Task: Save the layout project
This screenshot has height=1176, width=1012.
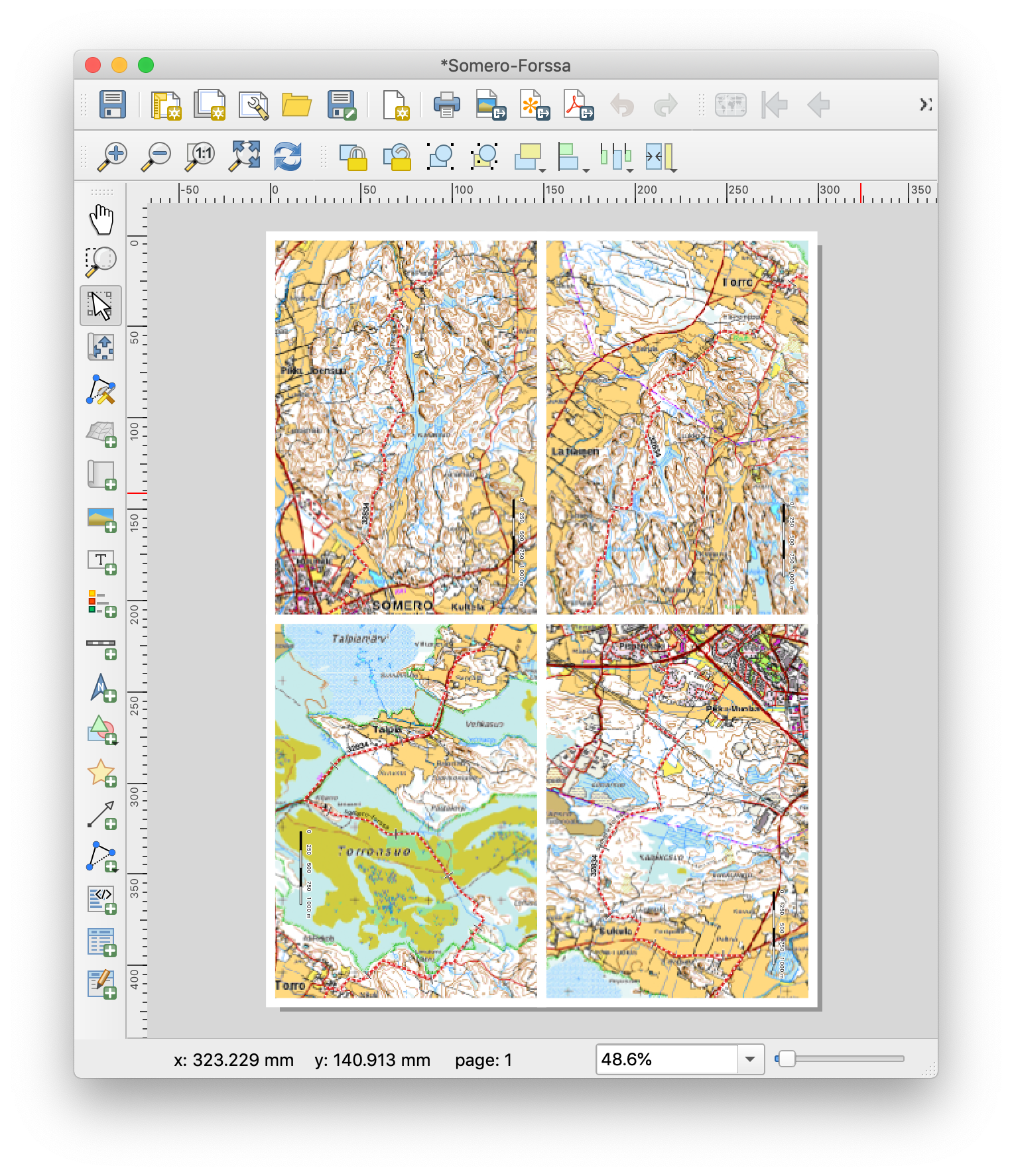Action: coord(113,105)
